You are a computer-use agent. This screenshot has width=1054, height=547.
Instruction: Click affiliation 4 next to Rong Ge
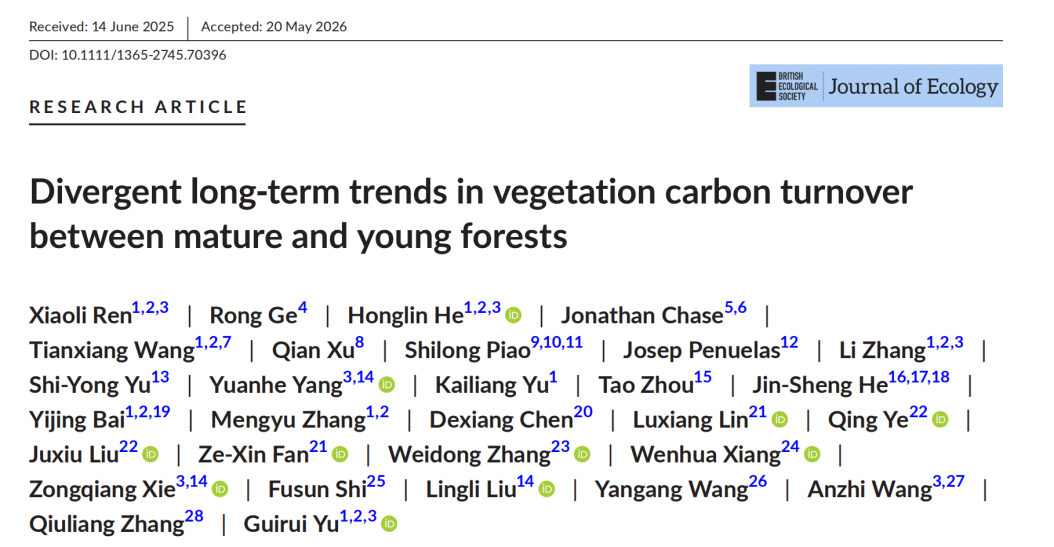click(302, 308)
